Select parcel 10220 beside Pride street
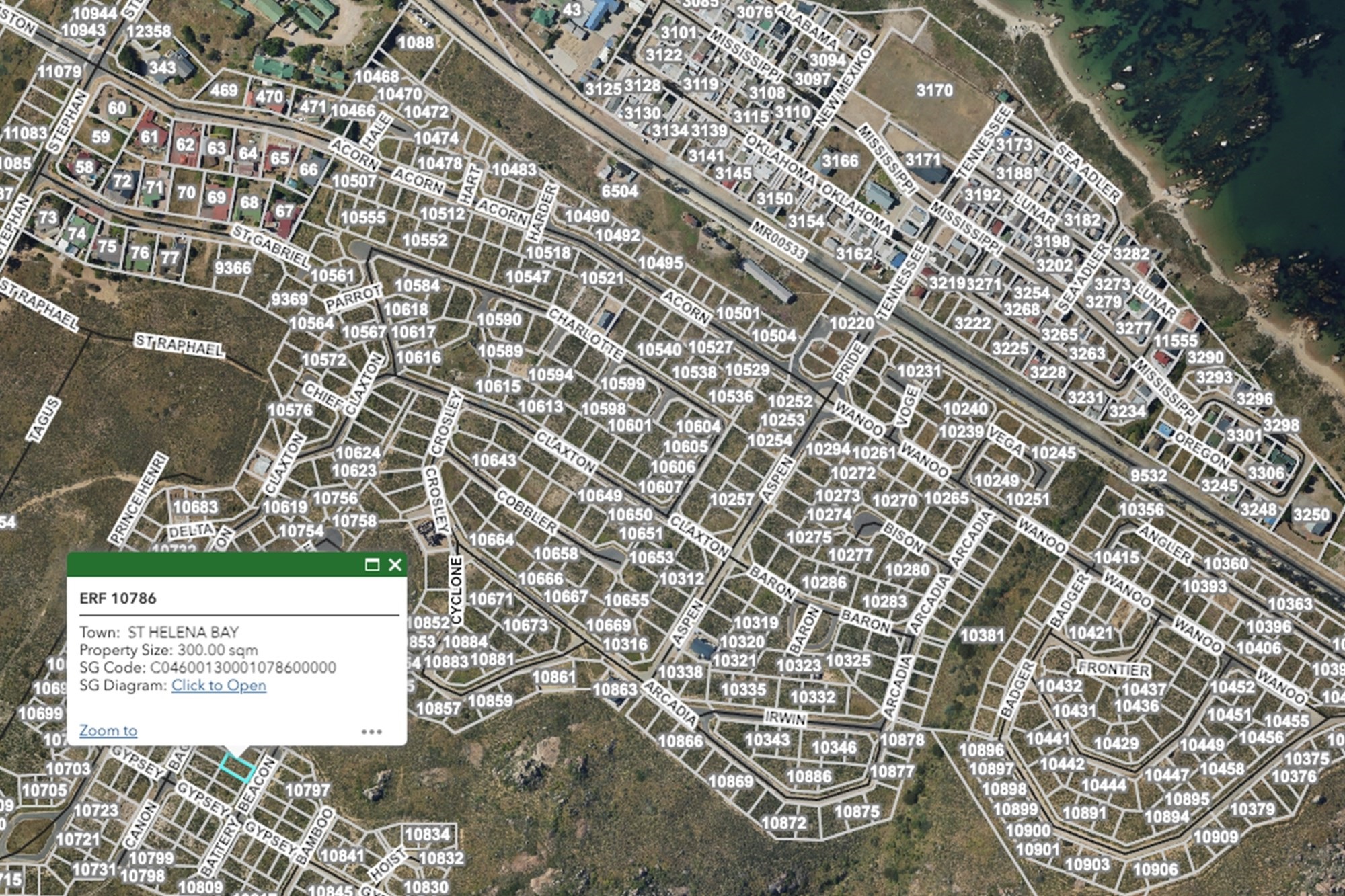This screenshot has width=1345, height=896. coord(851,323)
